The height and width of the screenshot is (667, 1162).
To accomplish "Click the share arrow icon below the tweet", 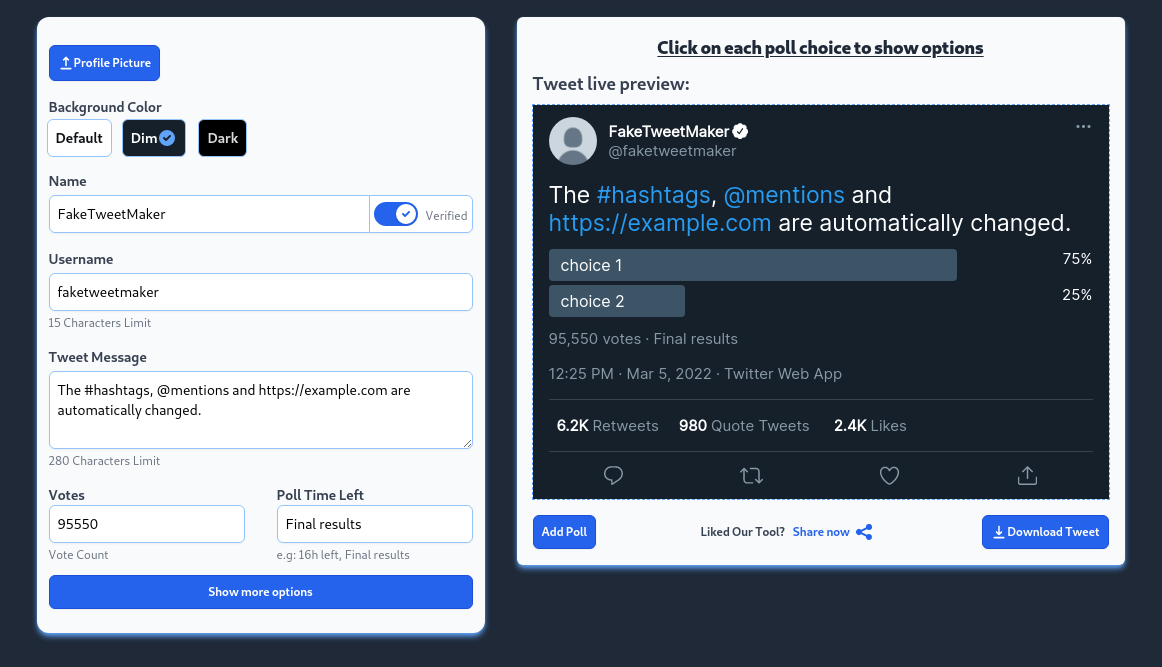I will [x=1027, y=475].
